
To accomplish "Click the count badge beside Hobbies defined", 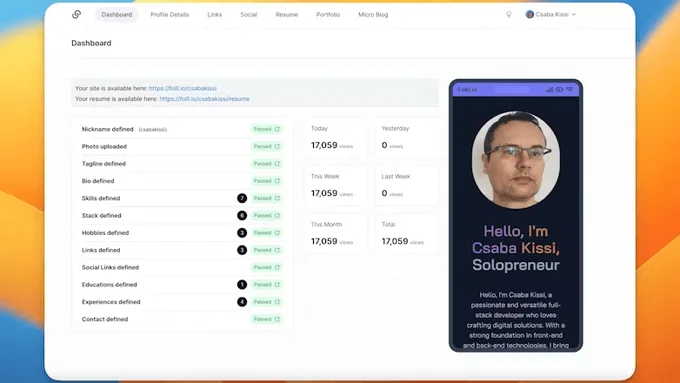I will tap(242, 233).
